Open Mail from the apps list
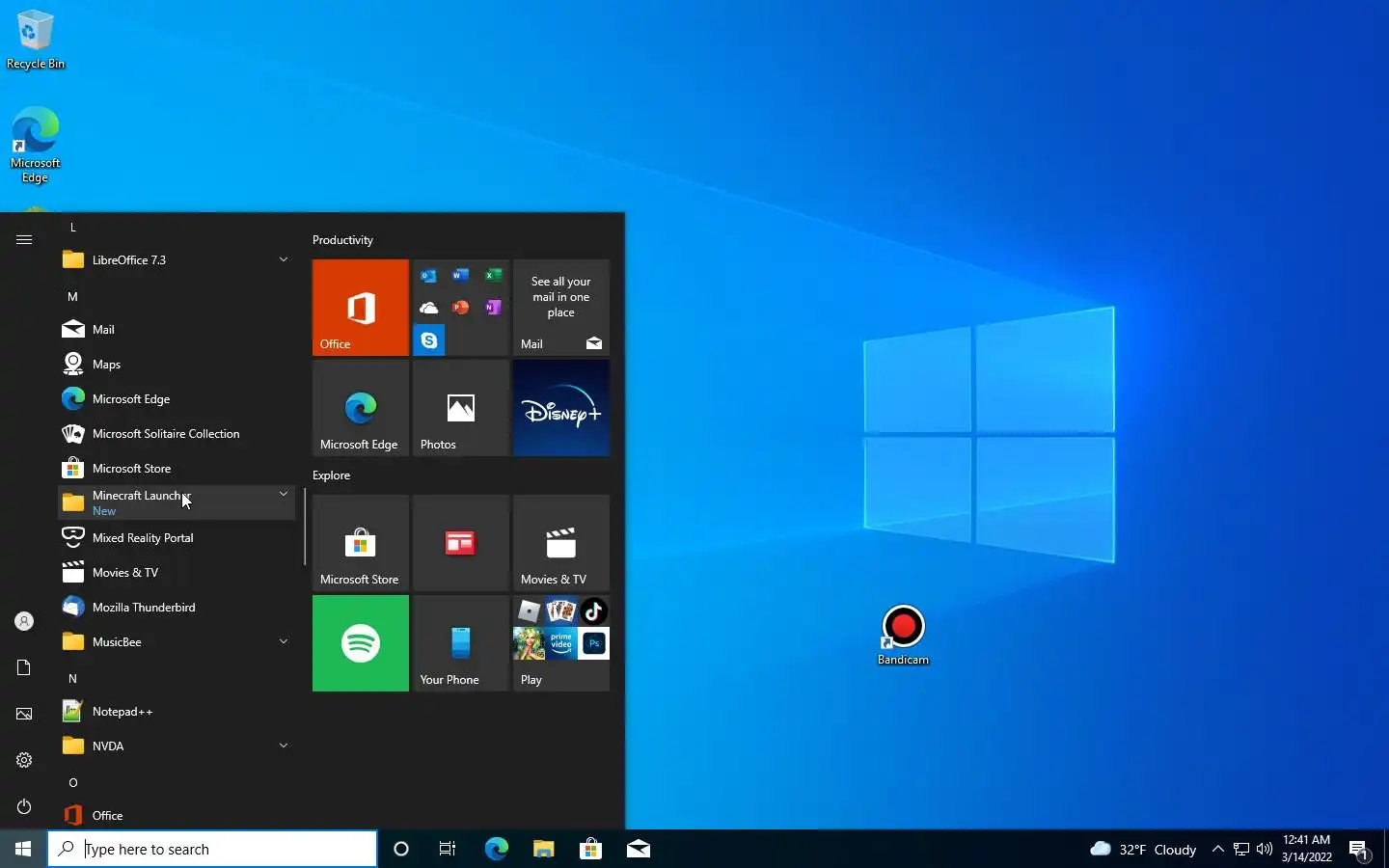Image resolution: width=1389 pixels, height=868 pixels. click(x=177, y=330)
